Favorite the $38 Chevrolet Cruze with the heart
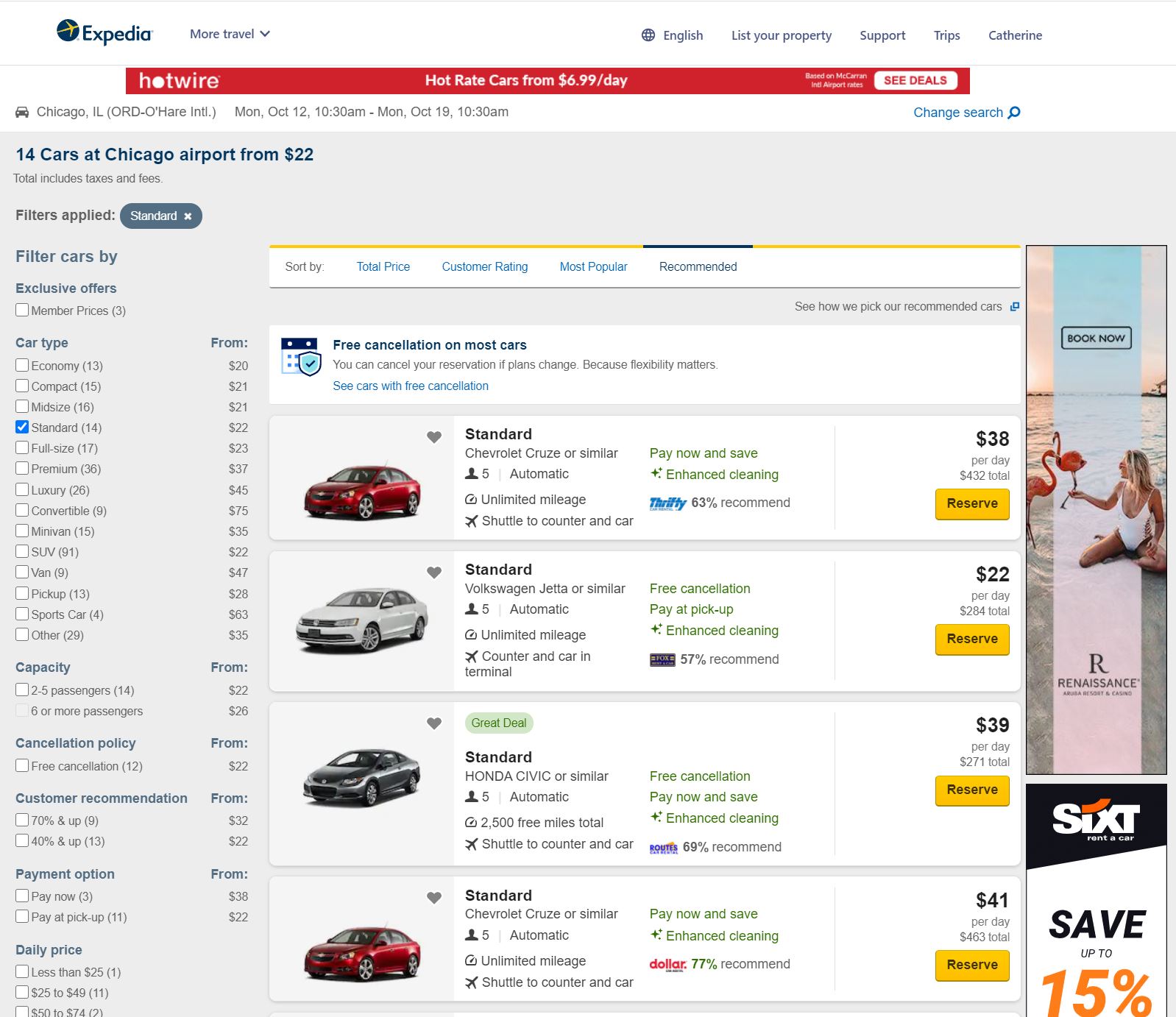1176x1017 pixels. 434,437
